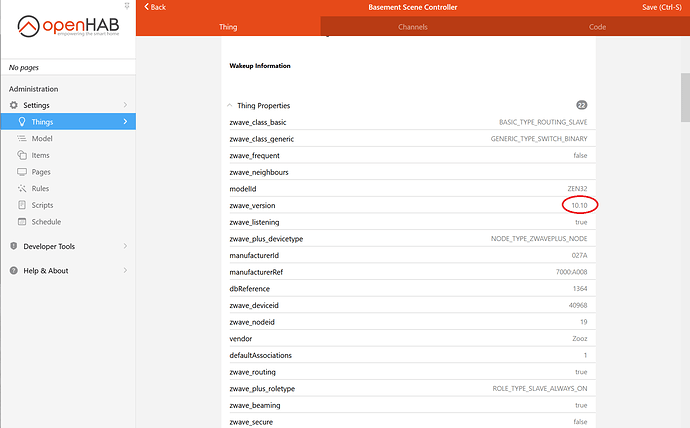Select the zwave_listening property row
Screen dimensions: 690x428
[408, 222]
